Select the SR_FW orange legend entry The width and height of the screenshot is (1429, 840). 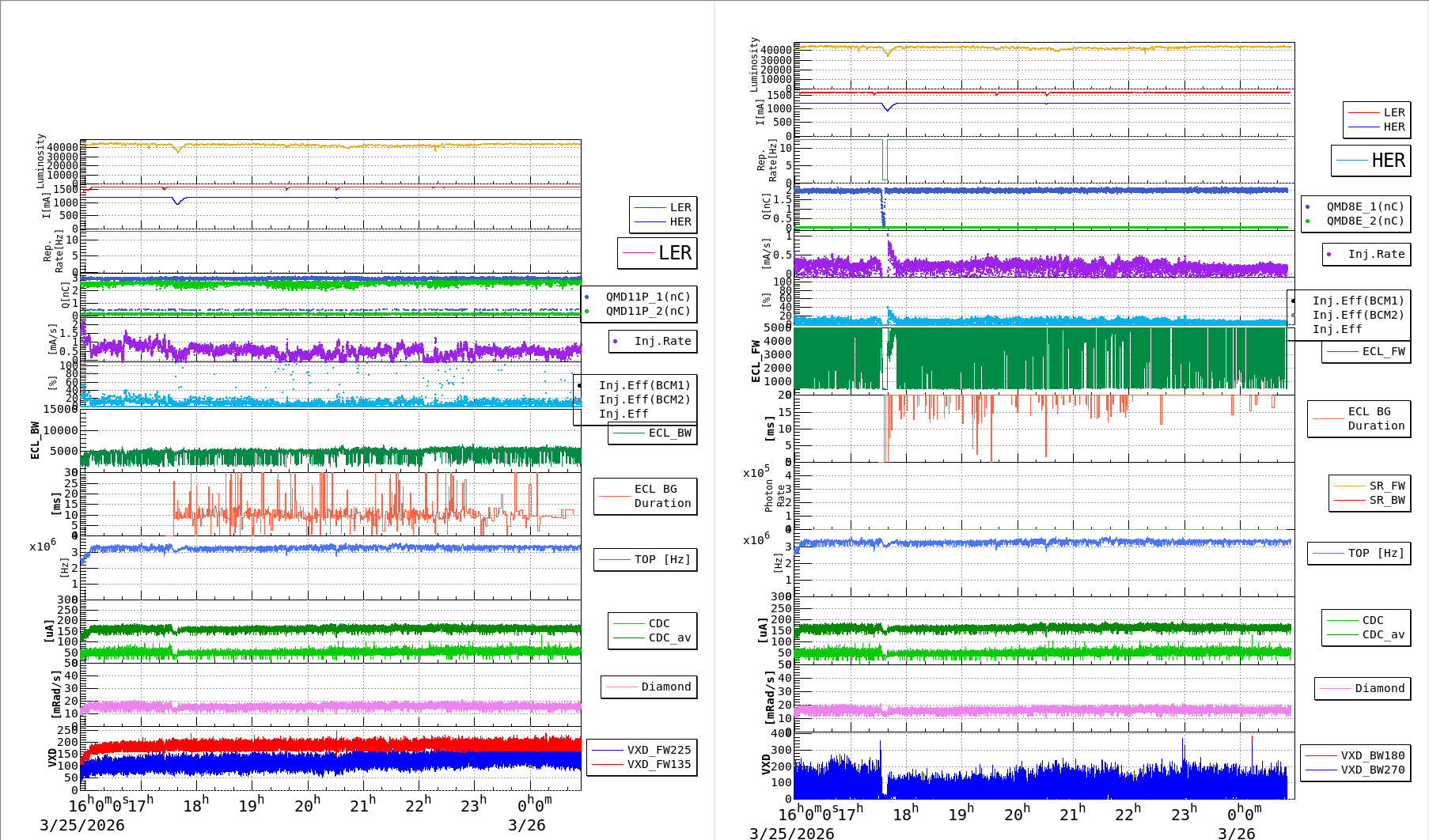[x=1386, y=486]
